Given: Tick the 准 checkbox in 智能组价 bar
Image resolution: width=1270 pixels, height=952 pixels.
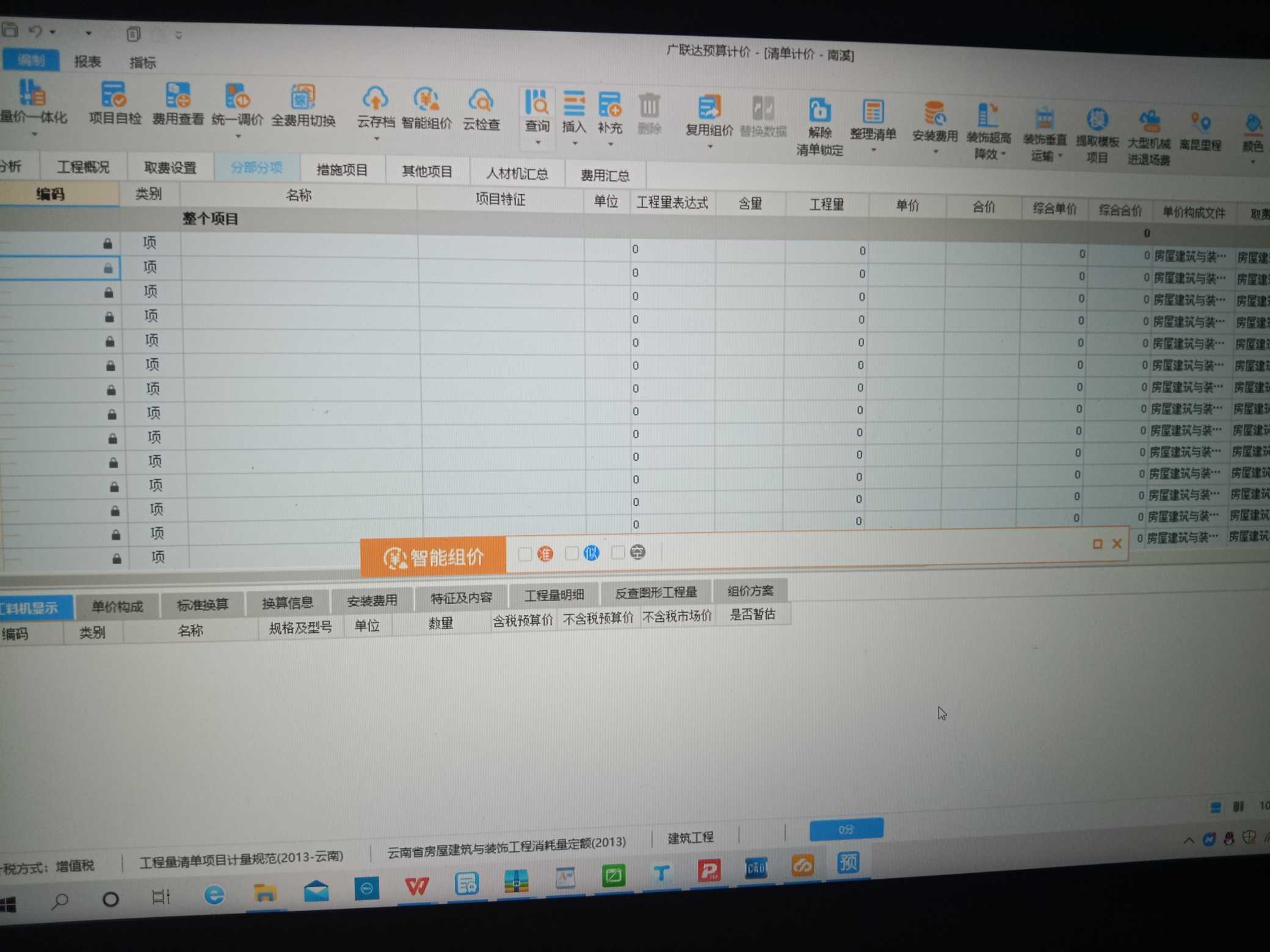Looking at the screenshot, I should 524,554.
